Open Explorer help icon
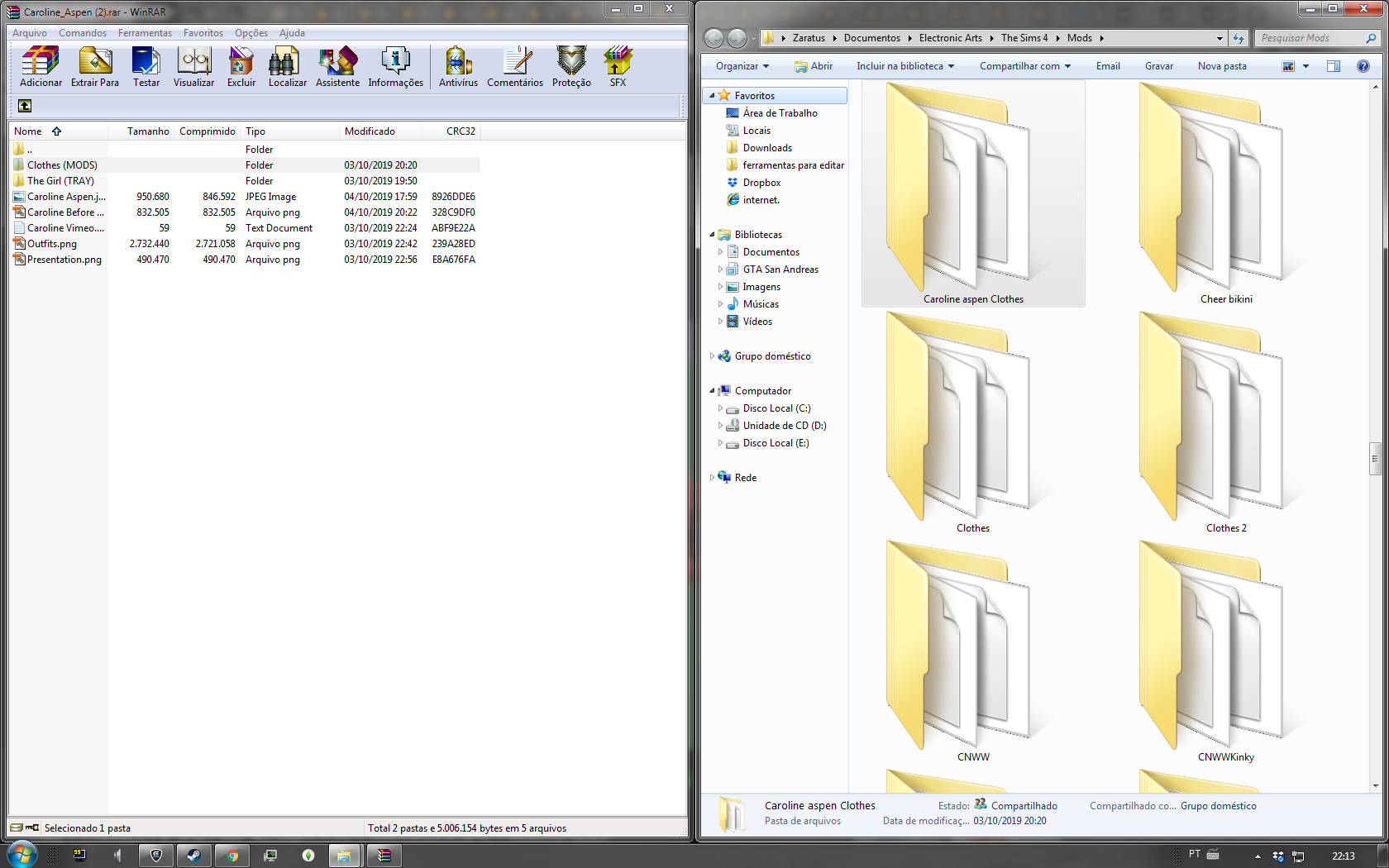The width and height of the screenshot is (1389, 868). point(1363,66)
